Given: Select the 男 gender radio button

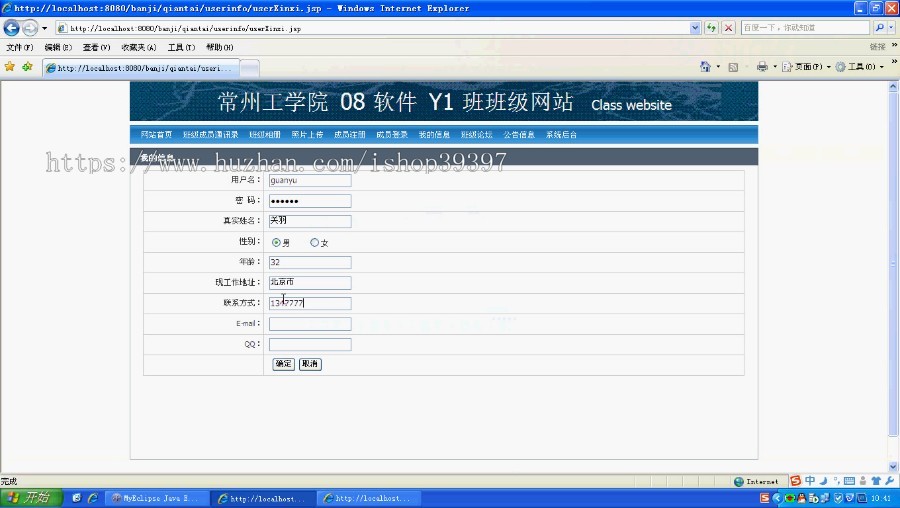Looking at the screenshot, I should (276, 243).
